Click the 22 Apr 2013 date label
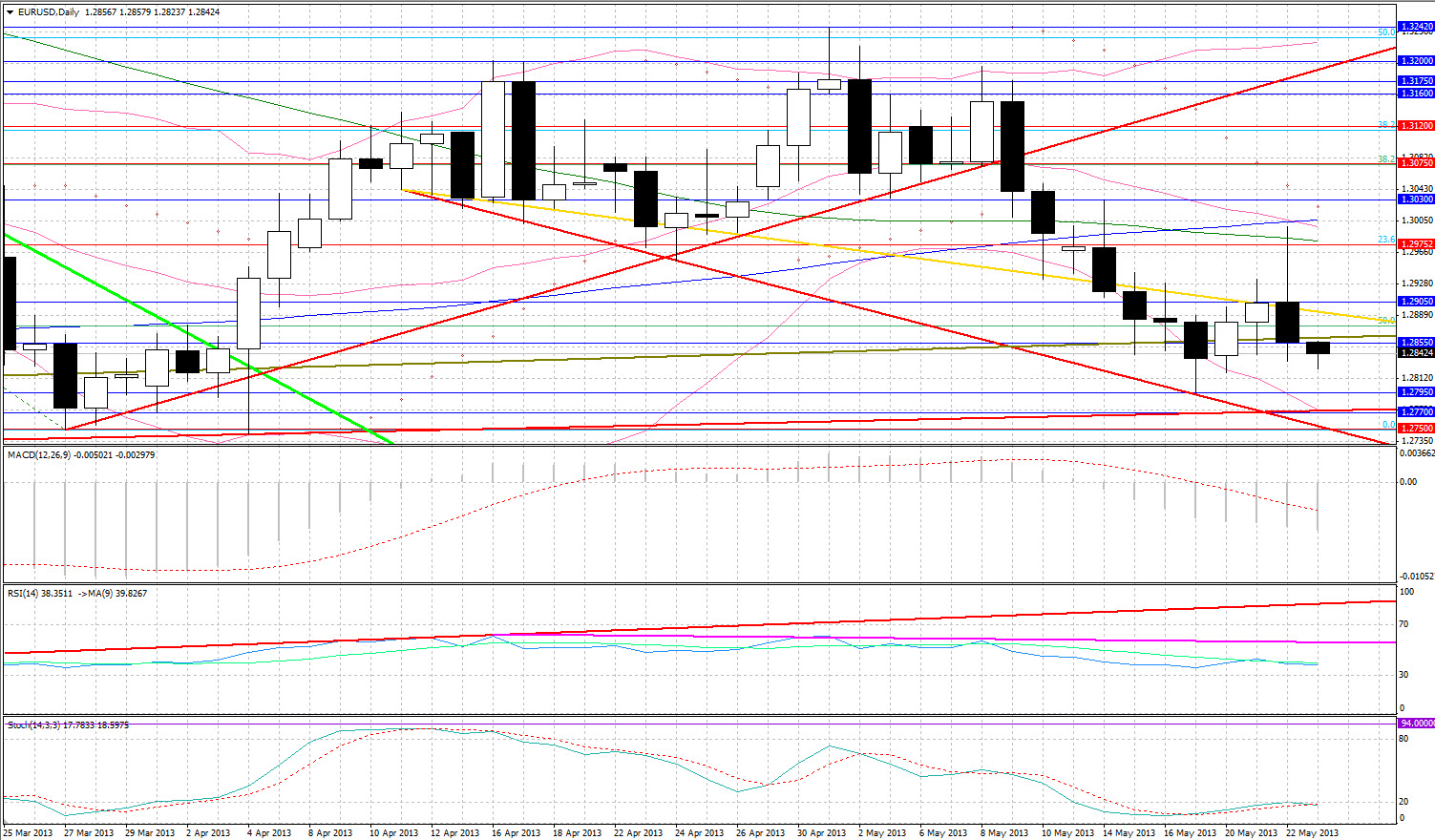This screenshot has width=1435, height=840. [x=639, y=832]
